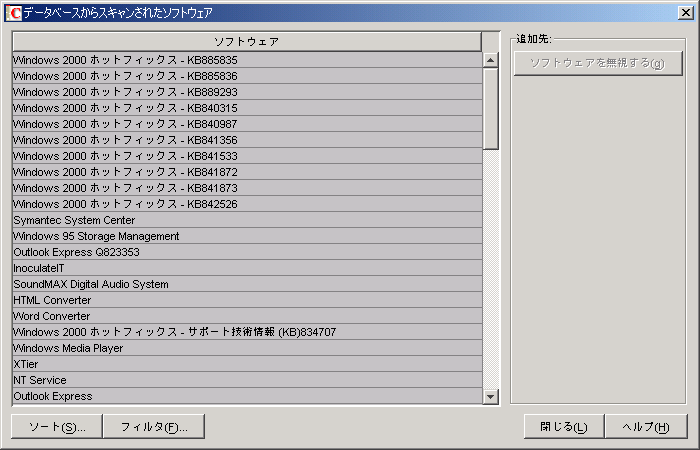
Task: Select the Symantec System Center row
Action: [x=247, y=220]
